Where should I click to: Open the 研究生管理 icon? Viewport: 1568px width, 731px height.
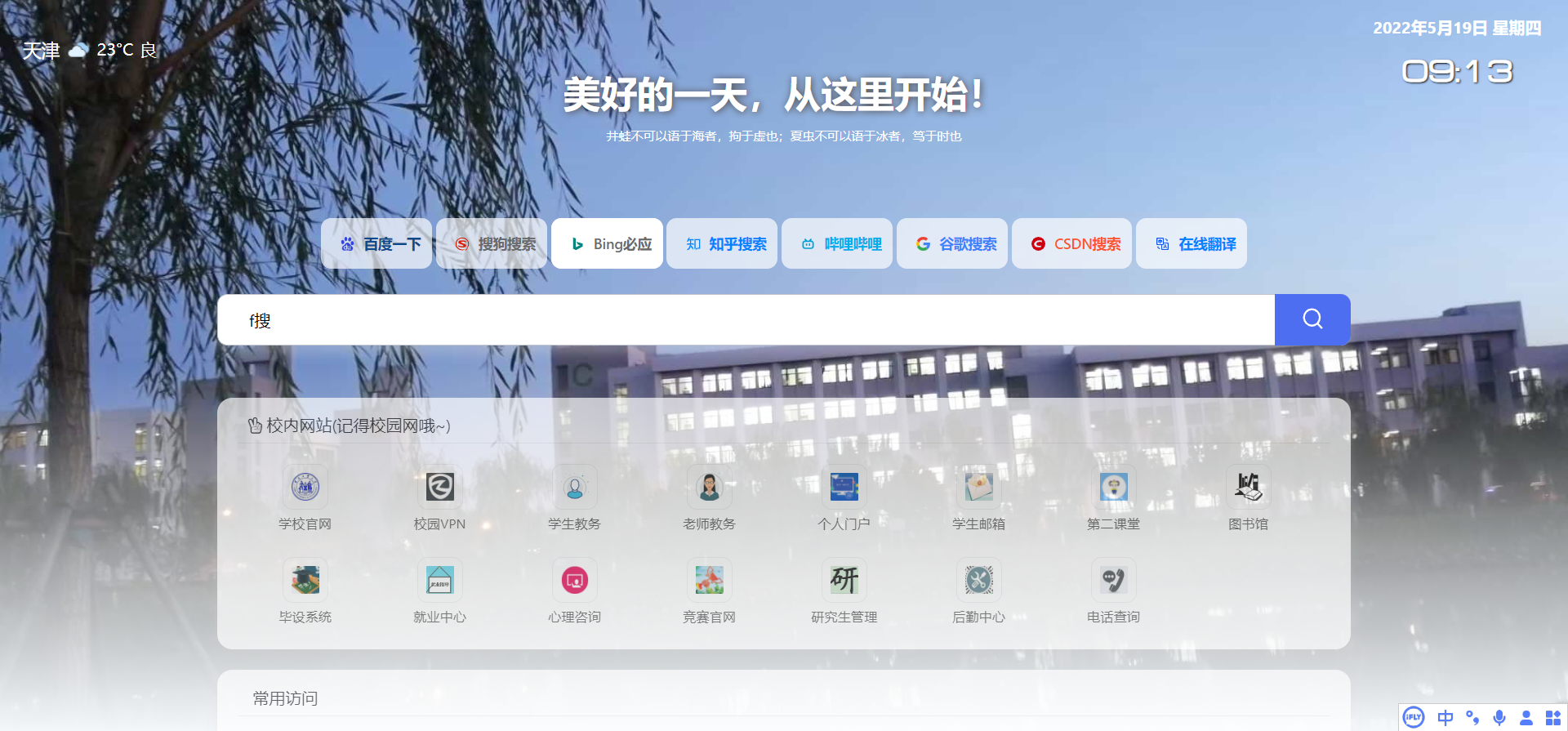tap(844, 580)
